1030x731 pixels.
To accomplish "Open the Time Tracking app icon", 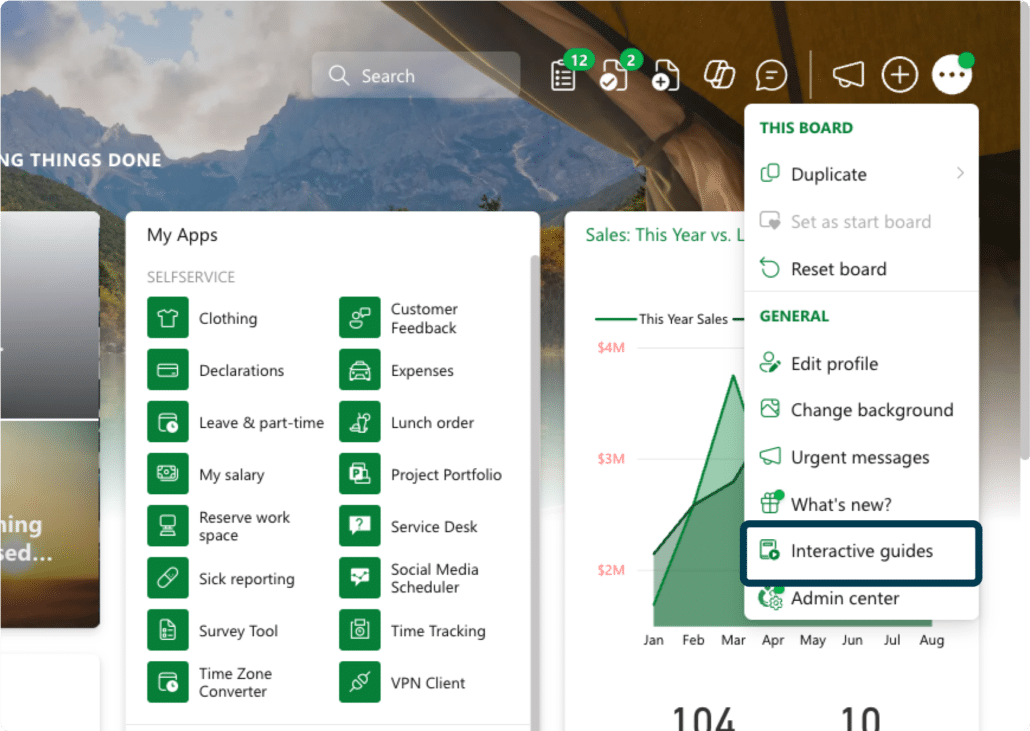I will (x=359, y=630).
